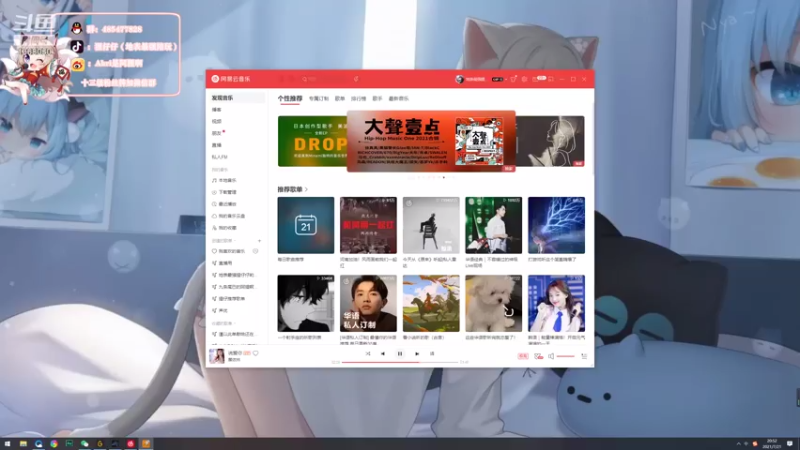Collapse the 创建的歌单 section header

224,240
